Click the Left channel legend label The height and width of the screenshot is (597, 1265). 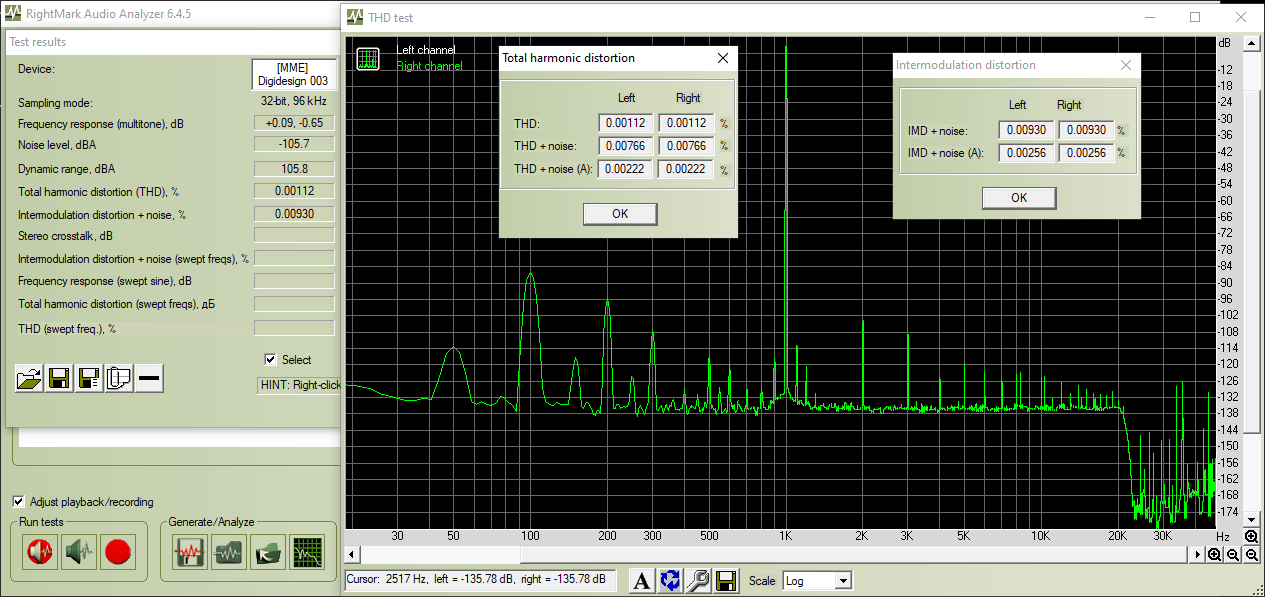[426, 50]
